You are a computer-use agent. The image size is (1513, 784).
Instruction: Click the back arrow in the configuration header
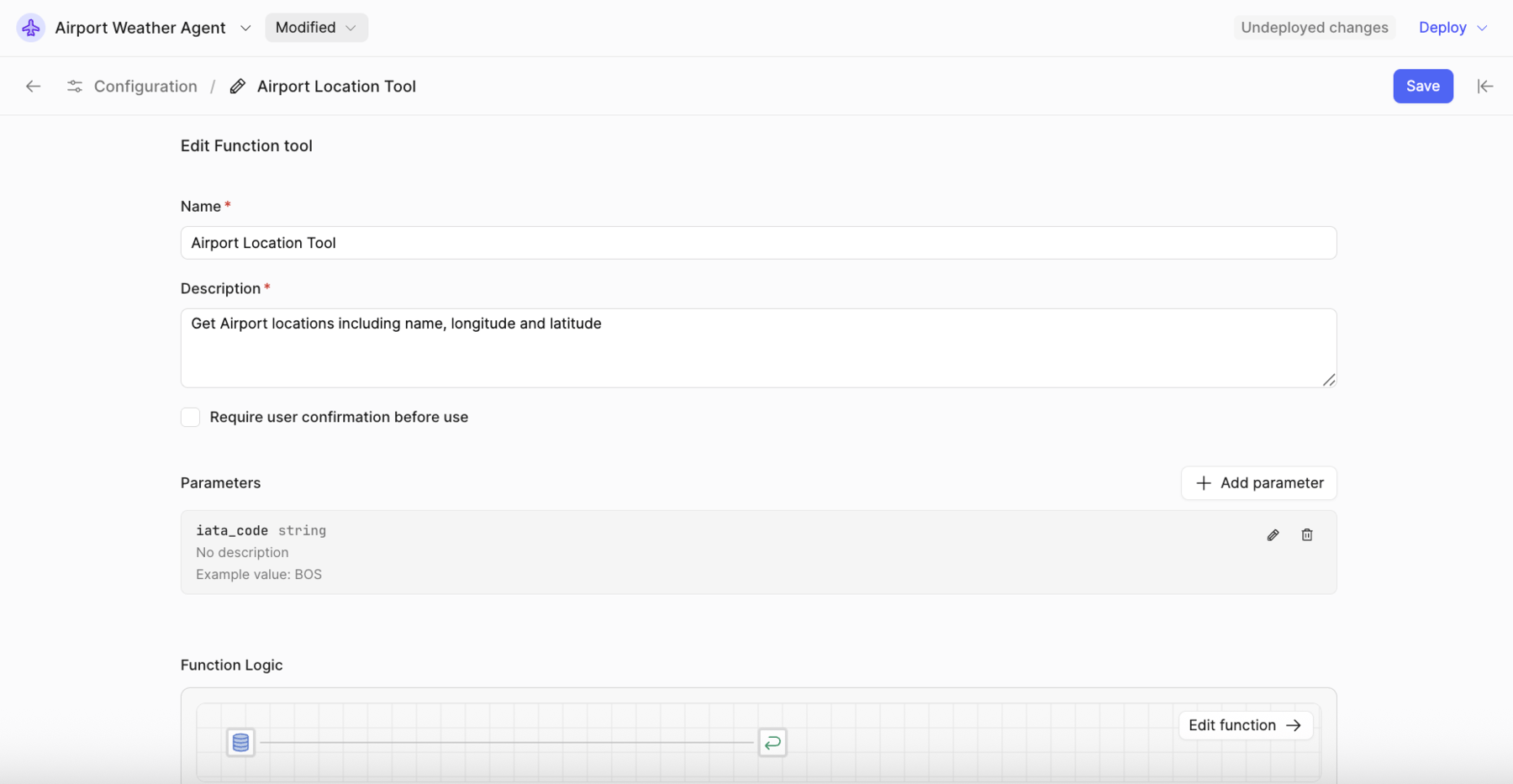click(33, 86)
